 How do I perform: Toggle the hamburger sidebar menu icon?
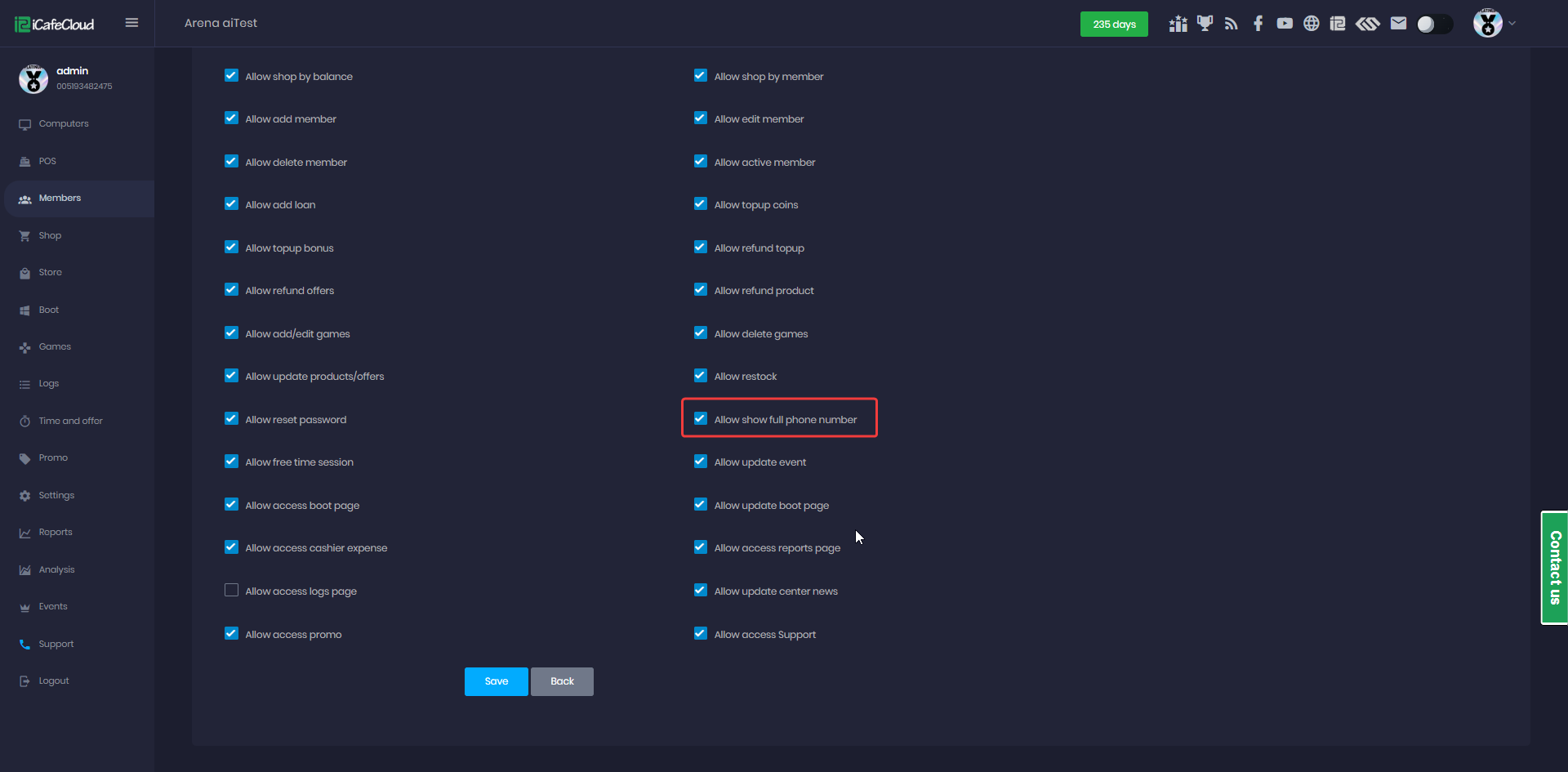pos(131,23)
